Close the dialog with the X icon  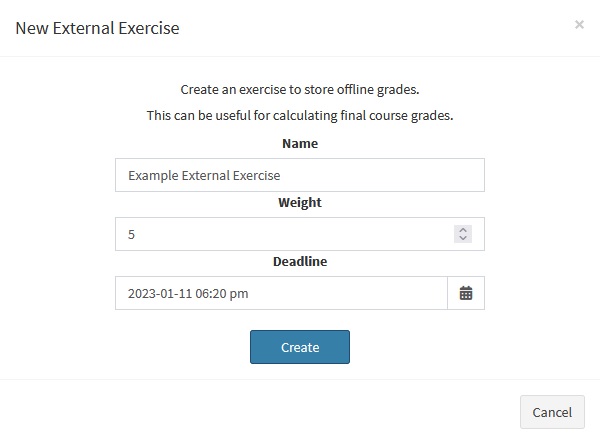click(x=579, y=25)
